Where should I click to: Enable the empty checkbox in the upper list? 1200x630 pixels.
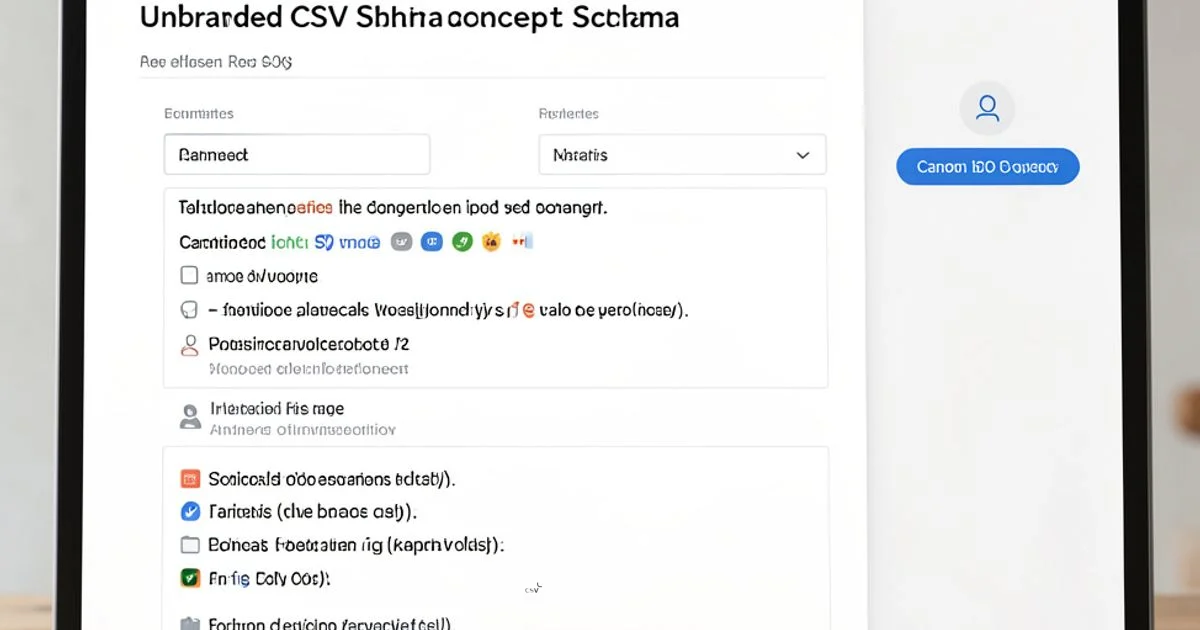coord(190,275)
